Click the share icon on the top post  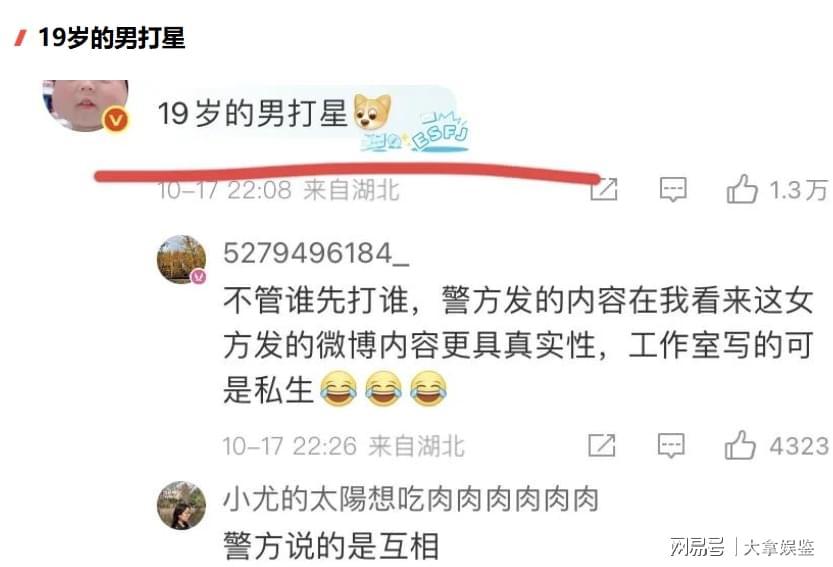(604, 189)
